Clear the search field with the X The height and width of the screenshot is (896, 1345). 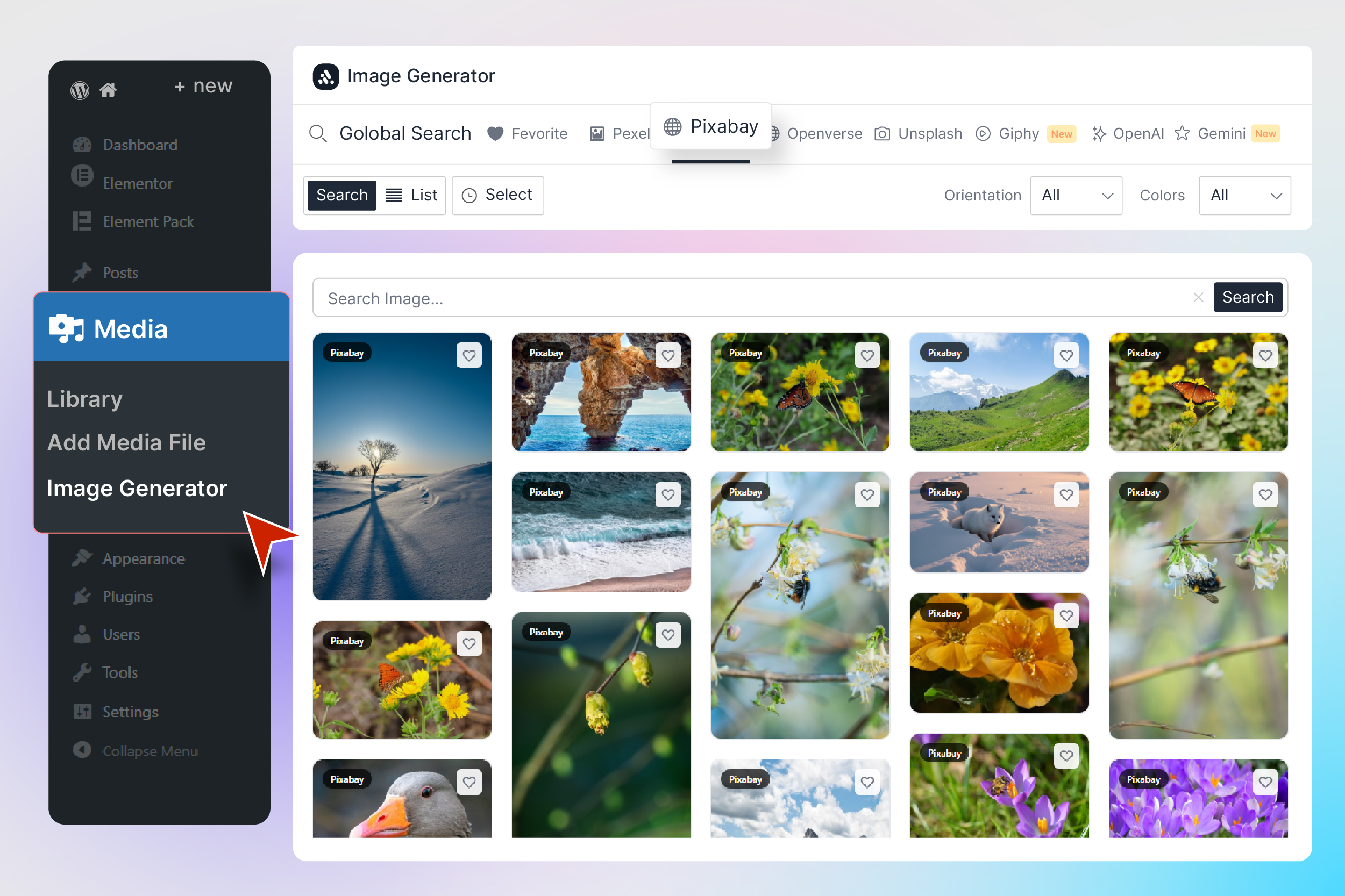(1199, 297)
